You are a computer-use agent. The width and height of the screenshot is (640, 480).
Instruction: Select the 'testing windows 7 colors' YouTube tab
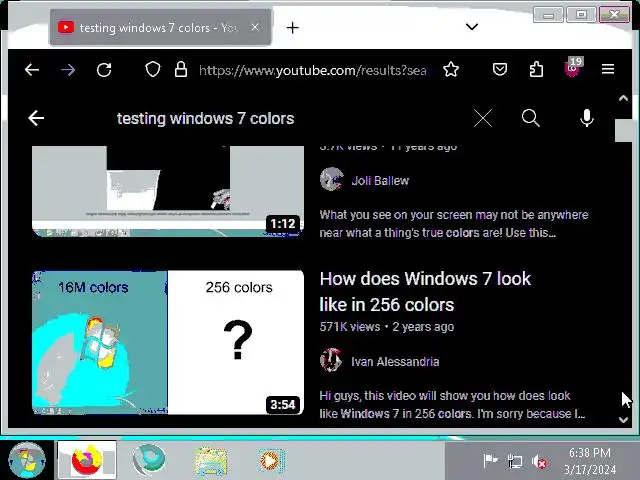pos(160,27)
